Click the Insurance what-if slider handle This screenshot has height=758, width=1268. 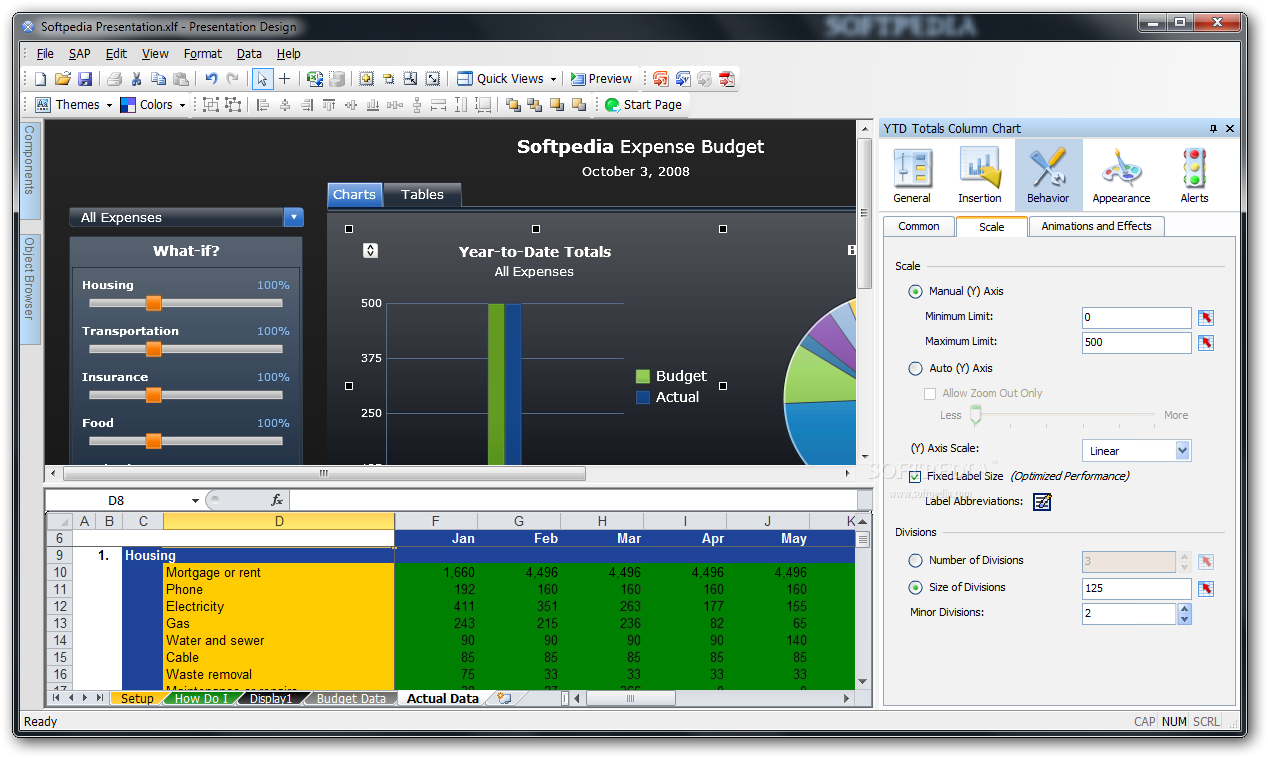pyautogui.click(x=153, y=395)
